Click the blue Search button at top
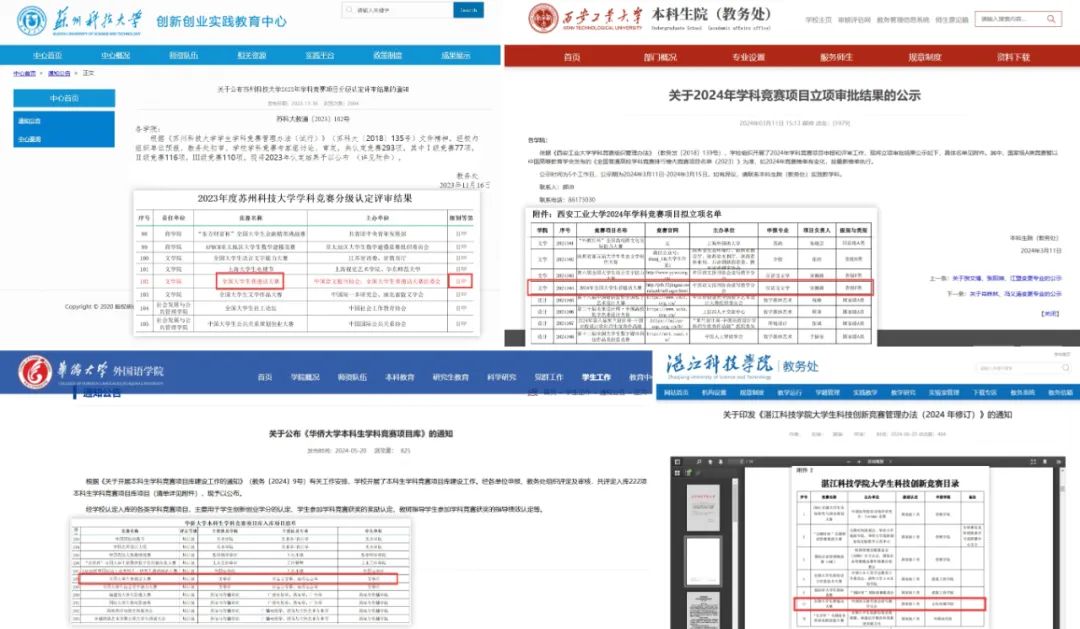This screenshot has width=1080, height=629. coord(468,10)
